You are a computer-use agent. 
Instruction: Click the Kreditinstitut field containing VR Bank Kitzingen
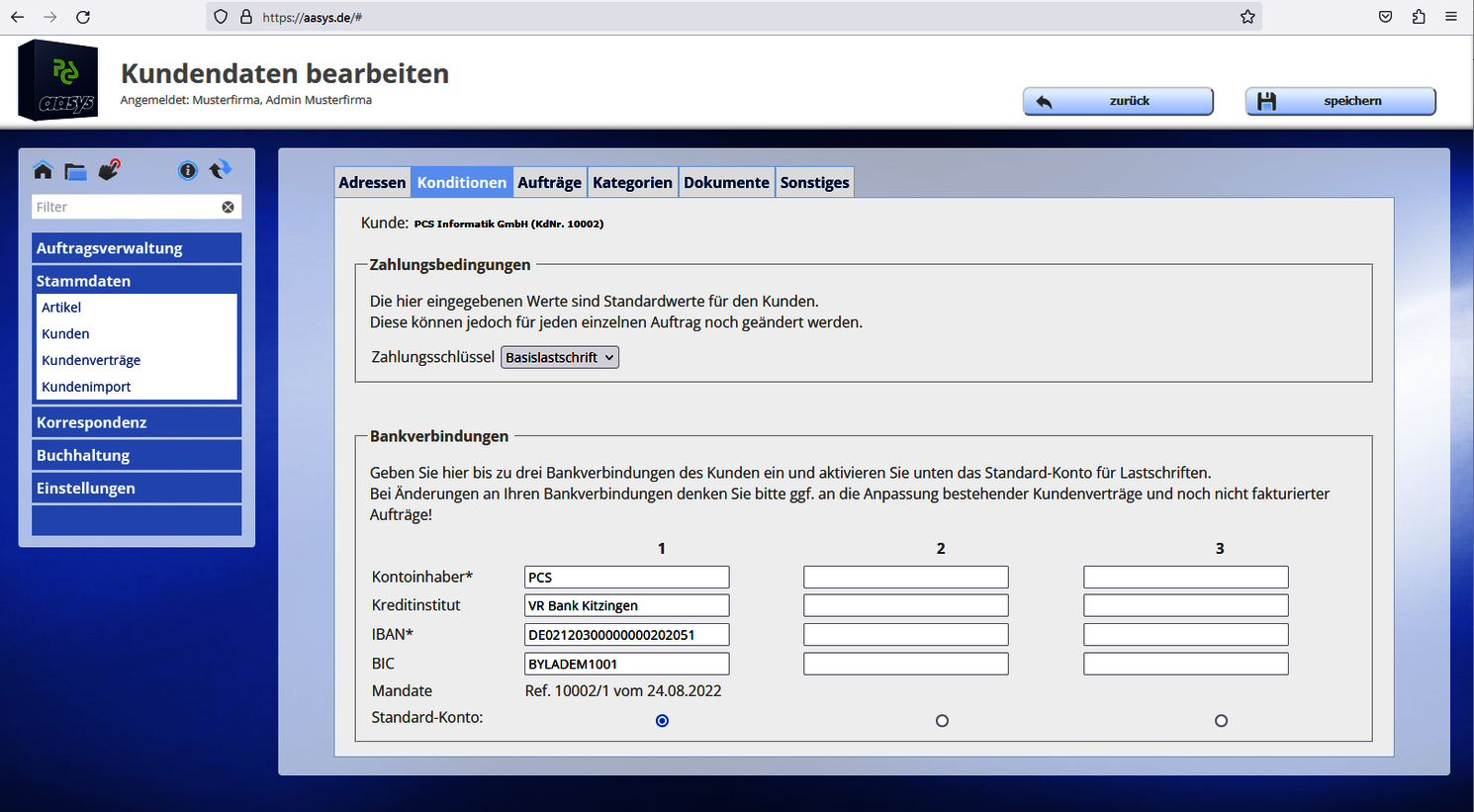627,605
